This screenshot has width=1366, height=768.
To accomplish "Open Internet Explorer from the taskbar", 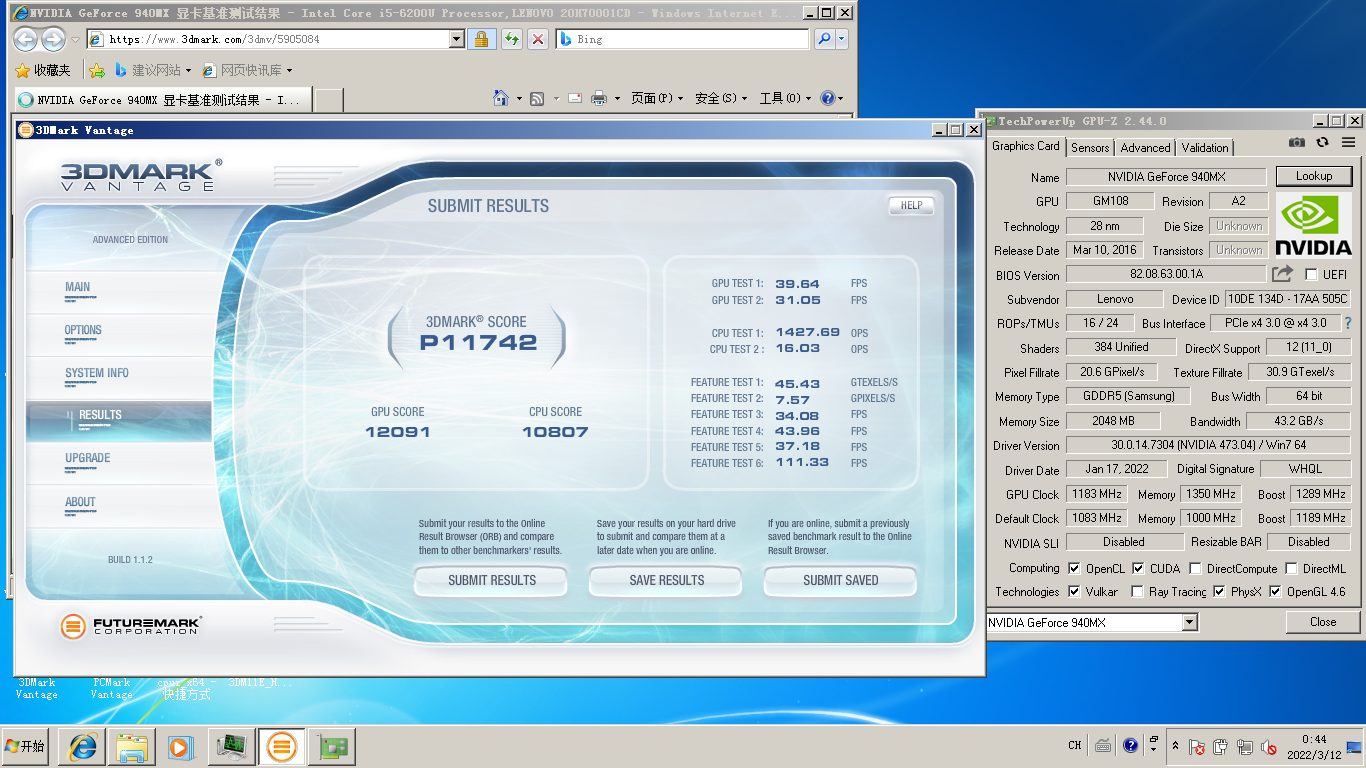I will point(82,747).
